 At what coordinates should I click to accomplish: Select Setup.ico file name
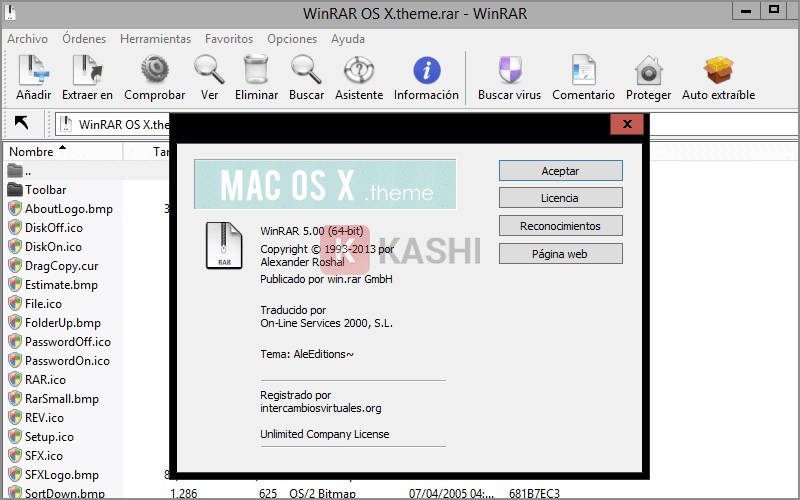49,437
